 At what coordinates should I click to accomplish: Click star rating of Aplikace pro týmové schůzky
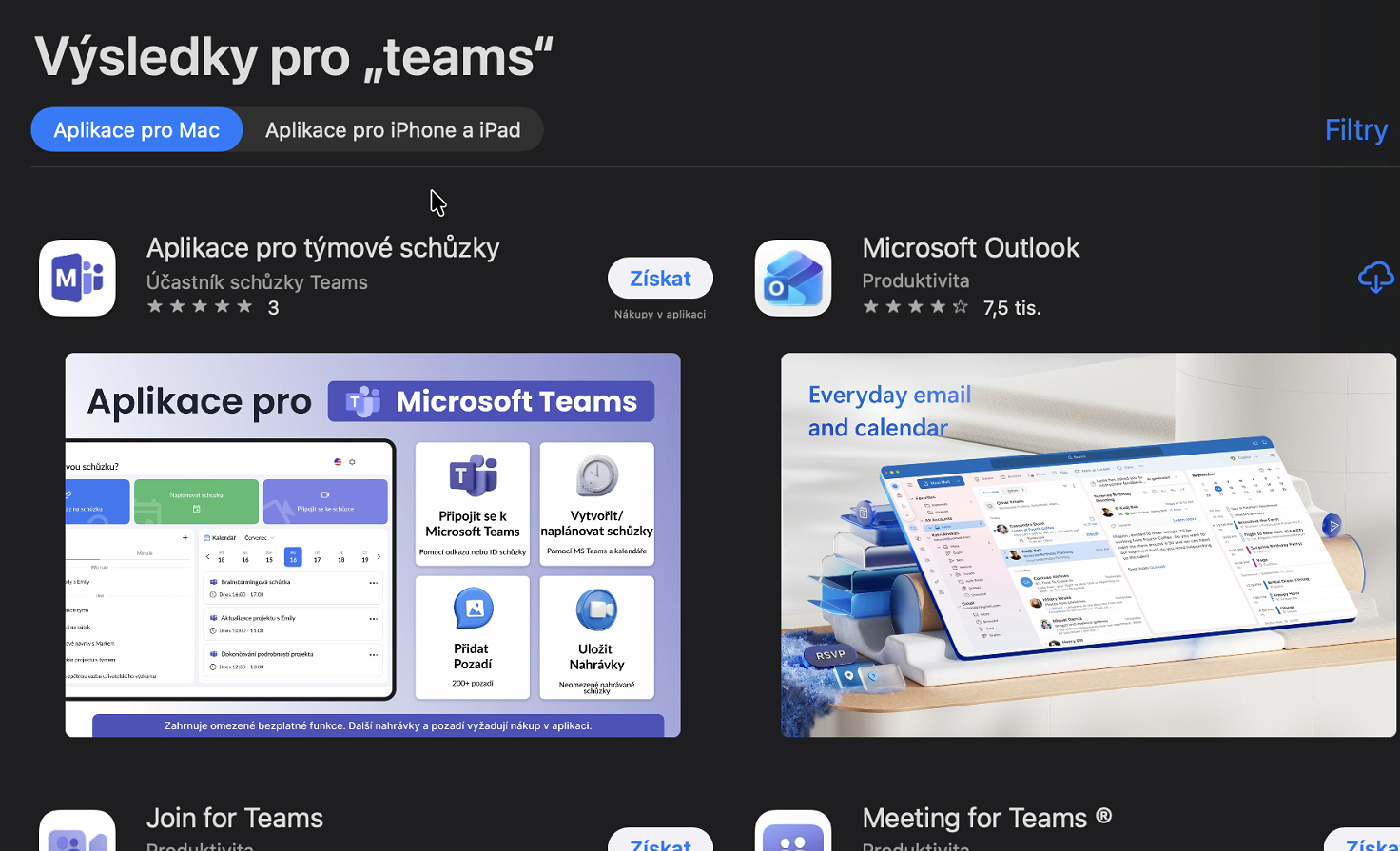(213, 307)
